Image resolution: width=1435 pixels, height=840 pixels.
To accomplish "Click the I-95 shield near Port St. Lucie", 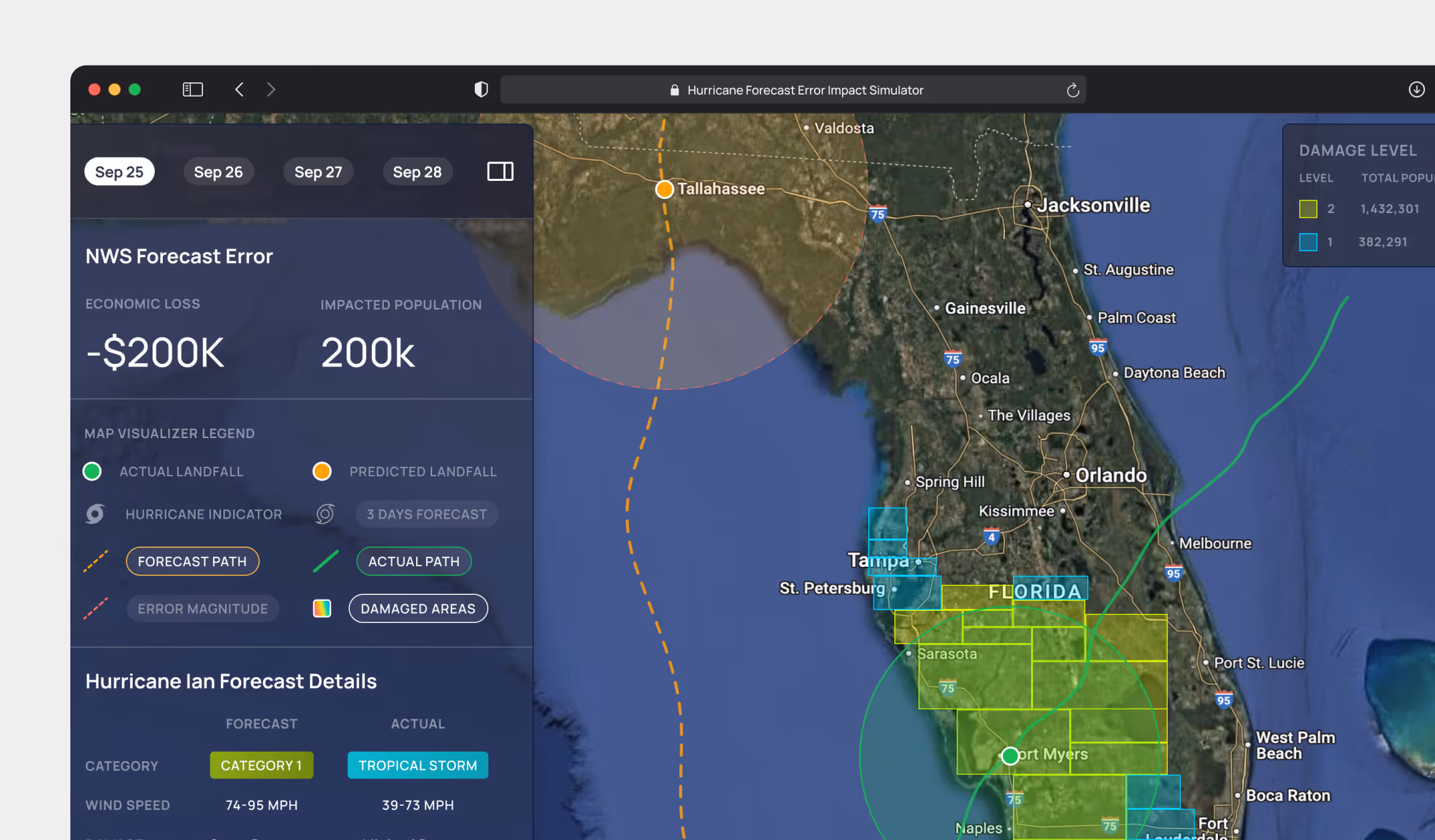I will tap(1224, 700).
